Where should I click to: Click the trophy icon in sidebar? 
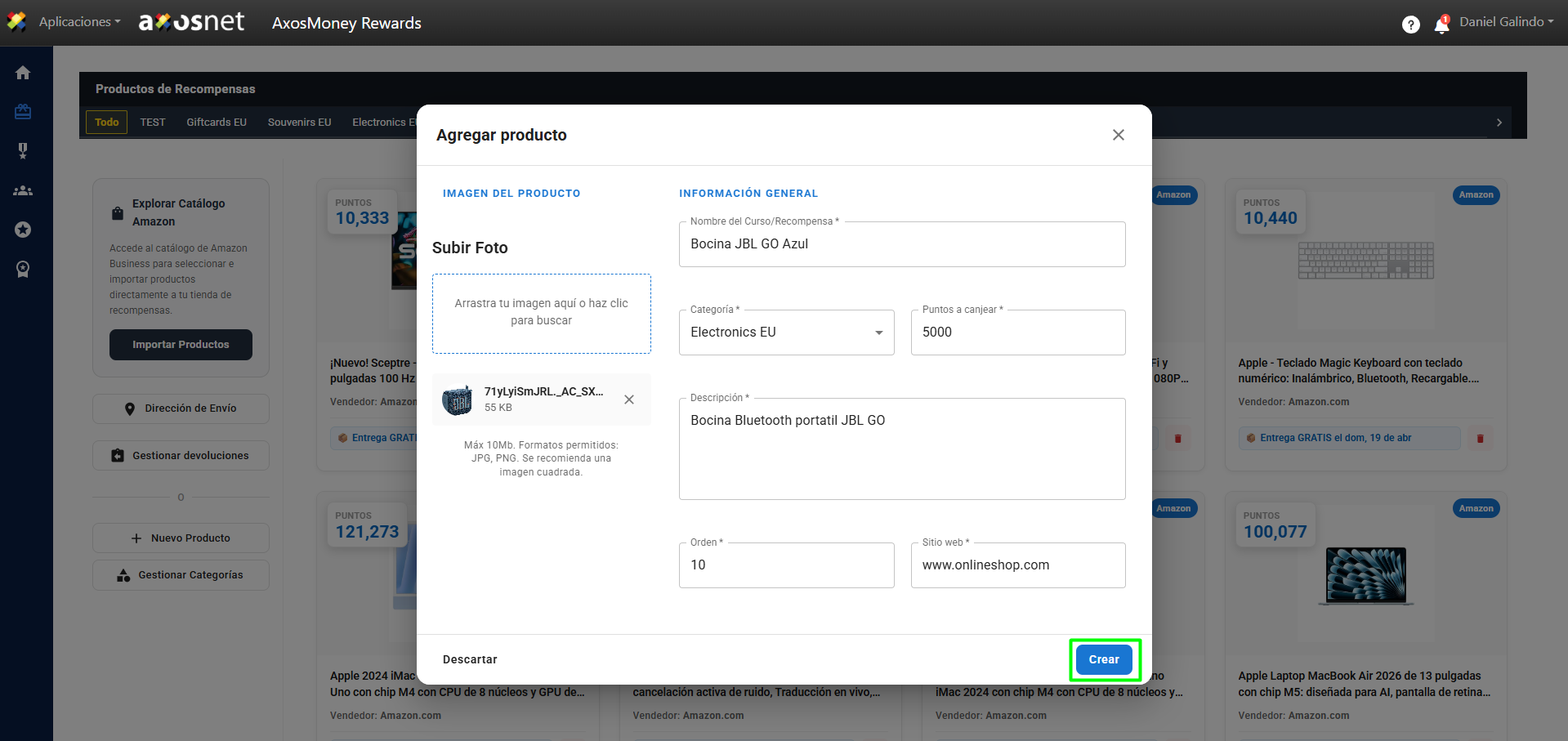tap(23, 150)
